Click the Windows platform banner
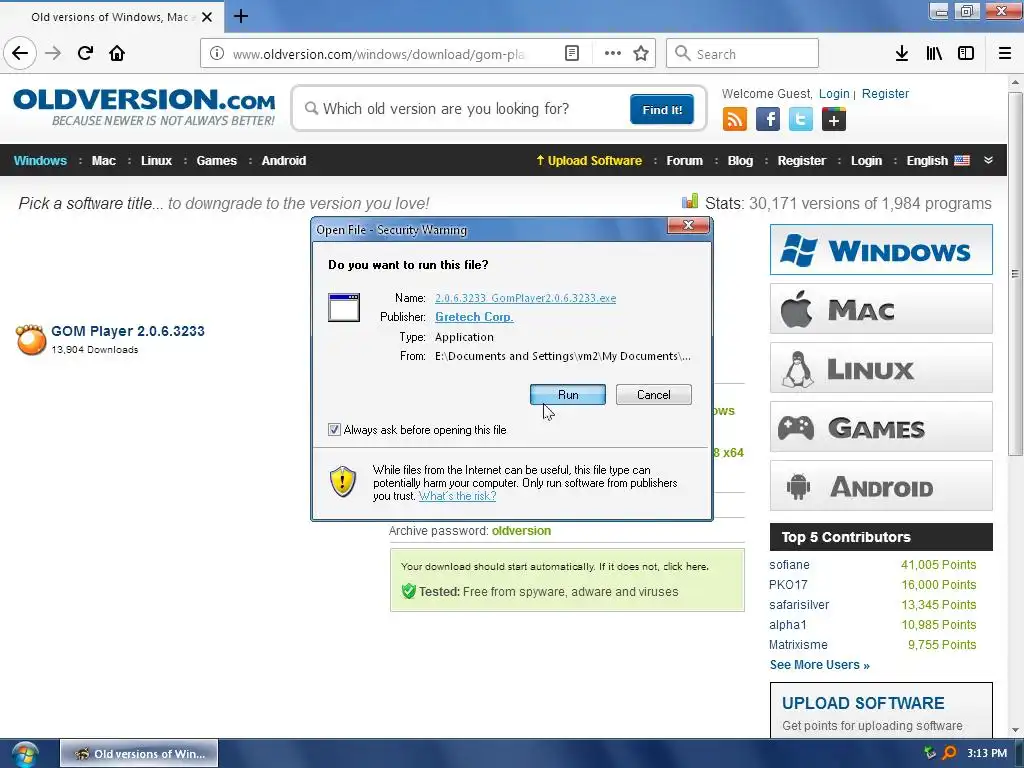Screen dimensions: 1024x768 tap(881, 249)
